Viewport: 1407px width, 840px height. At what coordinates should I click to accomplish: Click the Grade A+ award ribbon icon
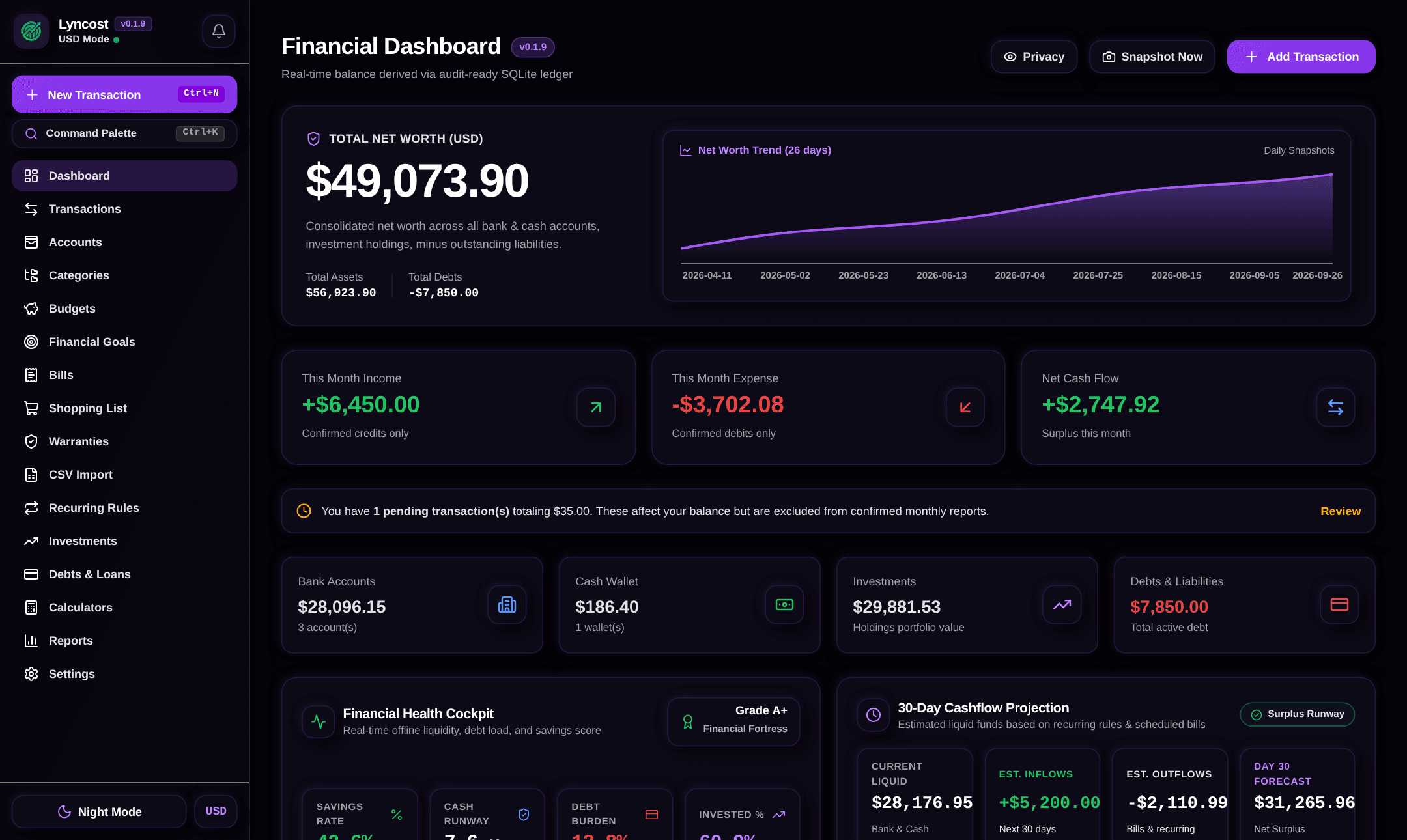click(687, 721)
